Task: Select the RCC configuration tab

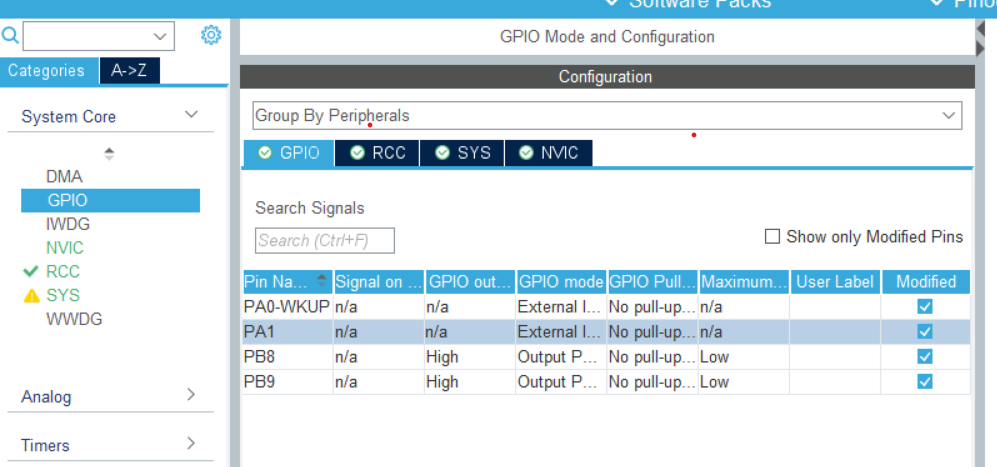Action: pyautogui.click(x=377, y=153)
